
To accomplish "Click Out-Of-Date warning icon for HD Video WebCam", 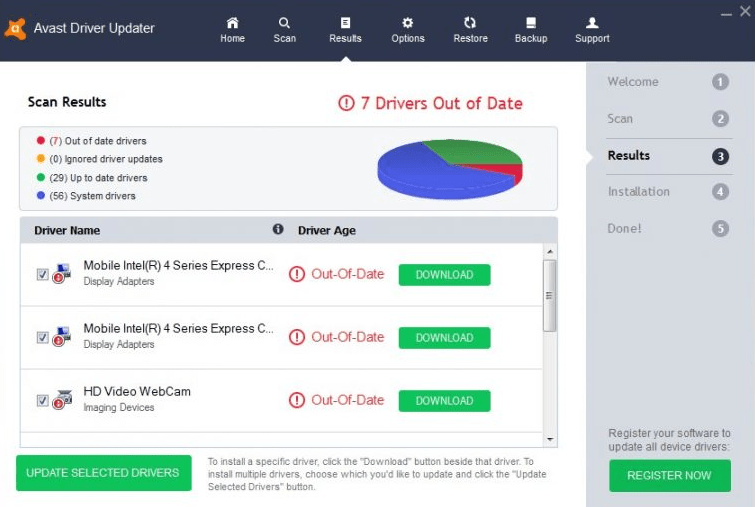I will [297, 400].
